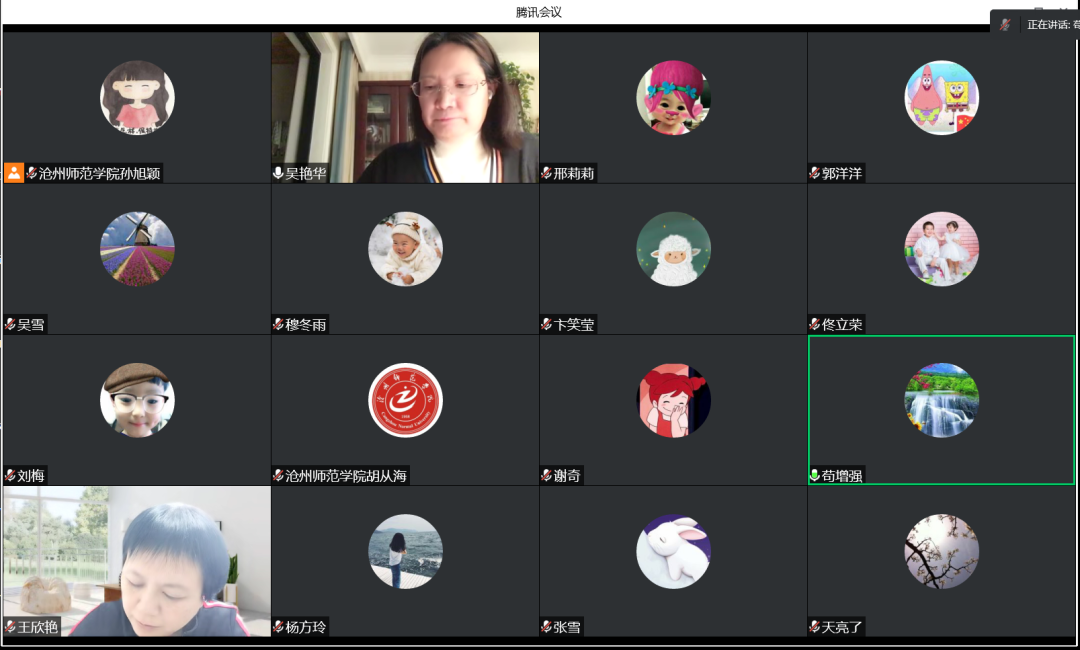Screen dimensions: 1080x650
Task: Click the white rabbit avatar of 张雪
Action: [x=673, y=551]
